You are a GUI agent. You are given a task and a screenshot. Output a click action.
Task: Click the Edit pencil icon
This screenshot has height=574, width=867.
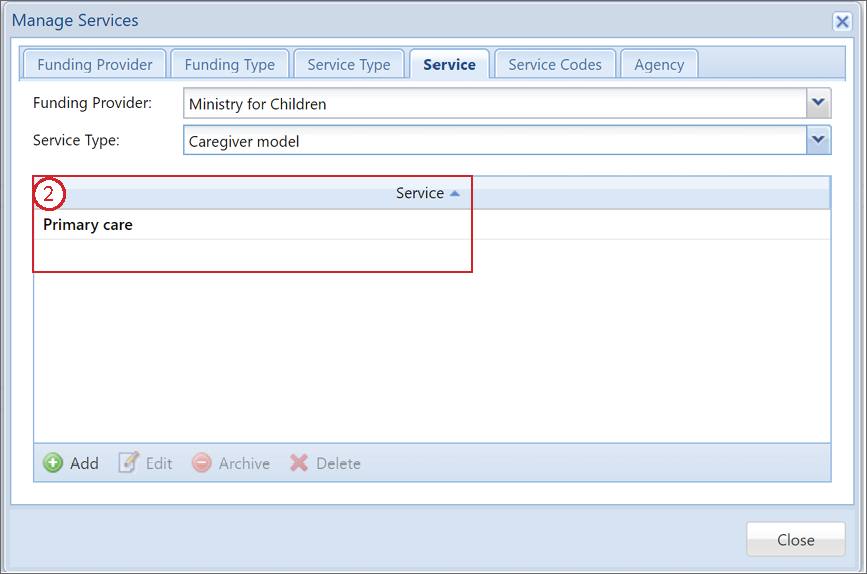click(129, 462)
